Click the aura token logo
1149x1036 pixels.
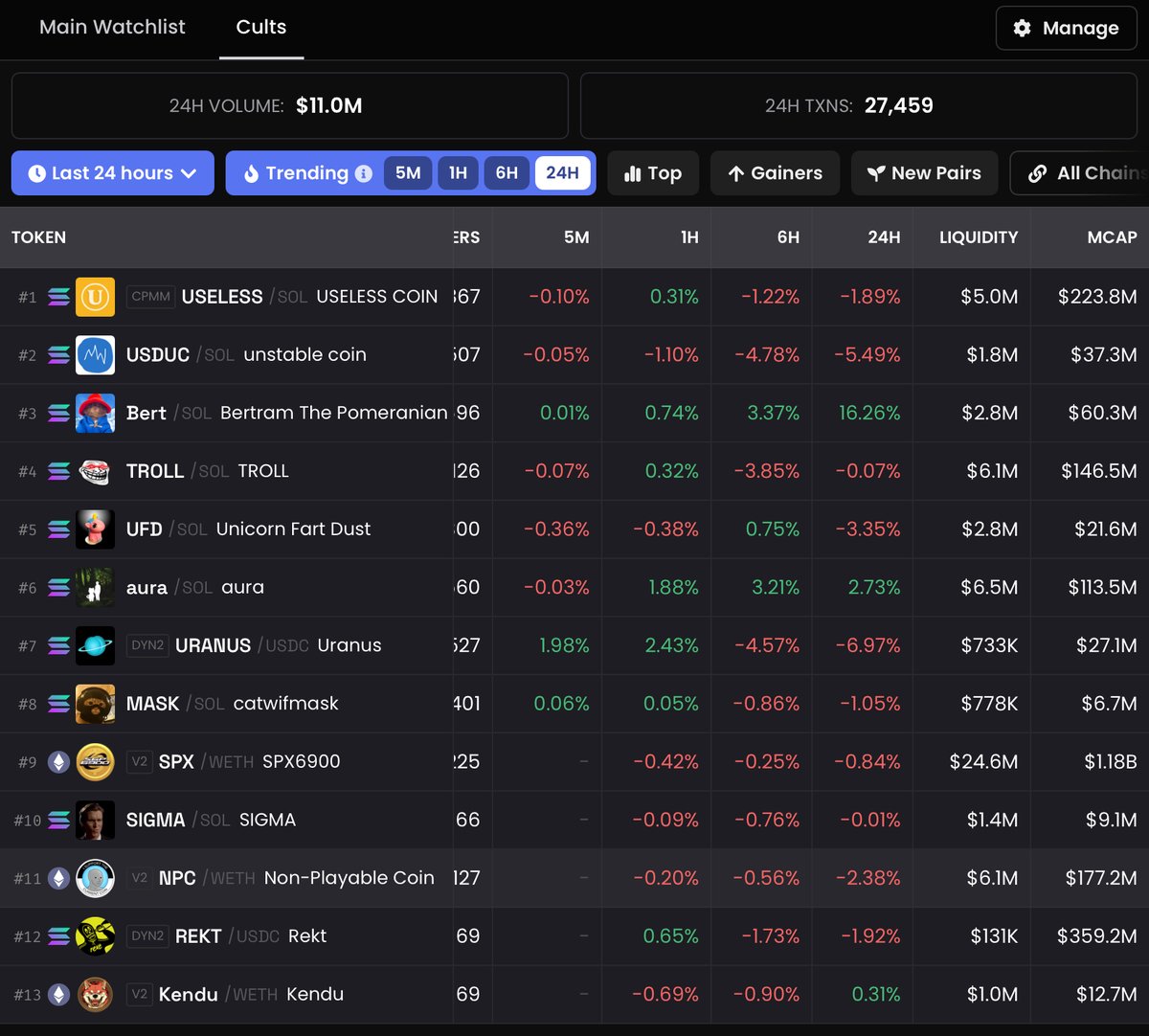click(x=95, y=587)
